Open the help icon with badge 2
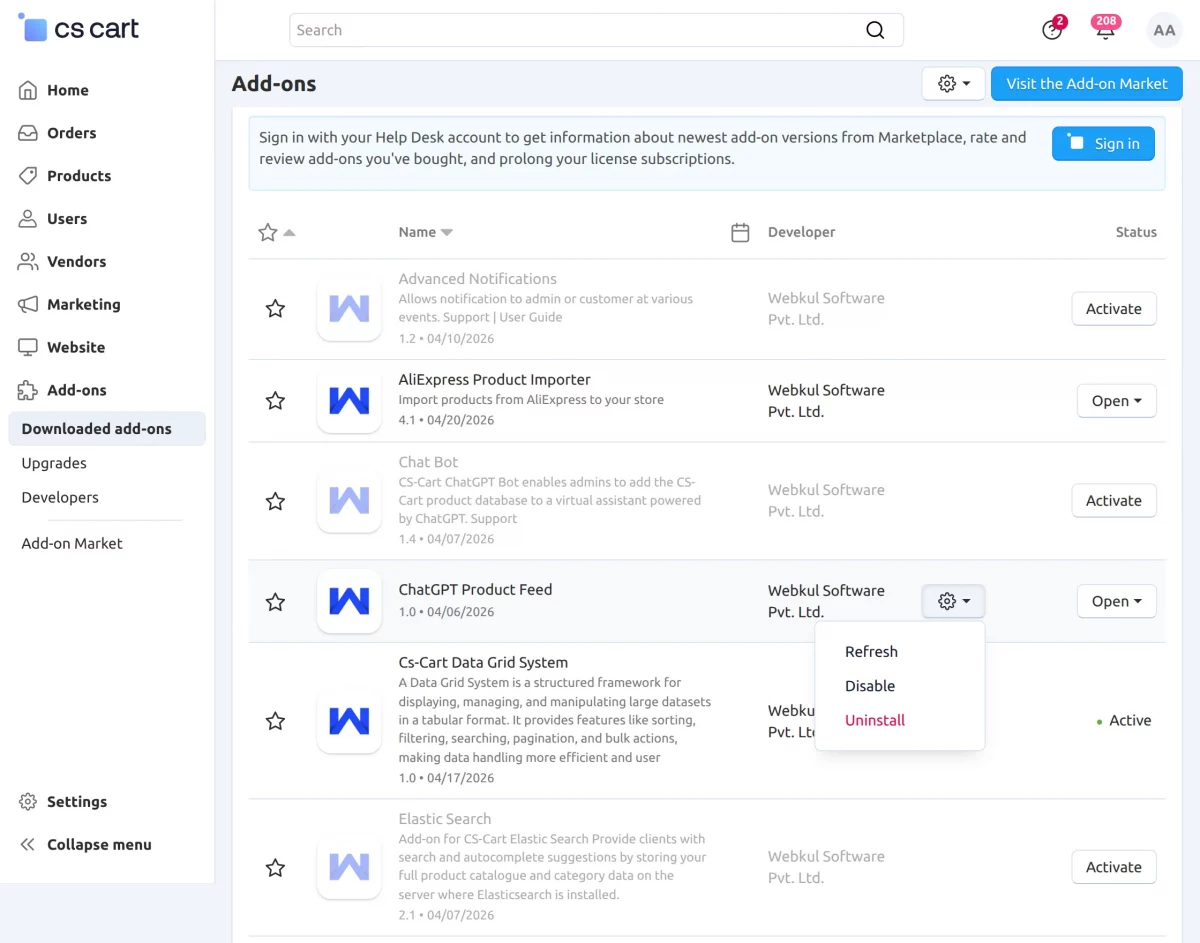Image resolution: width=1200 pixels, height=943 pixels. (1052, 29)
